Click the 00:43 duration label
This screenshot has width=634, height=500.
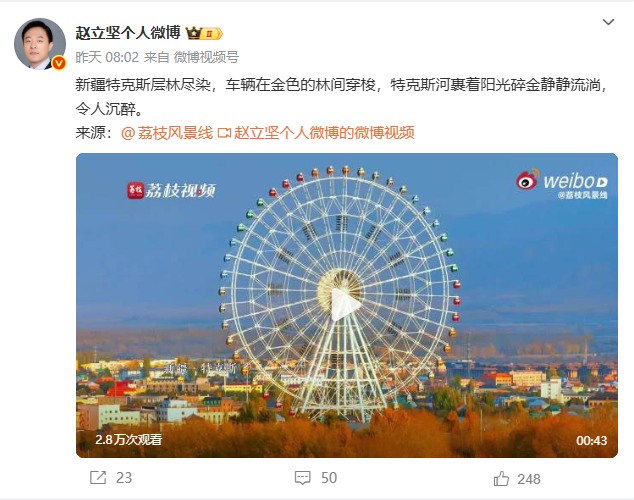point(592,440)
